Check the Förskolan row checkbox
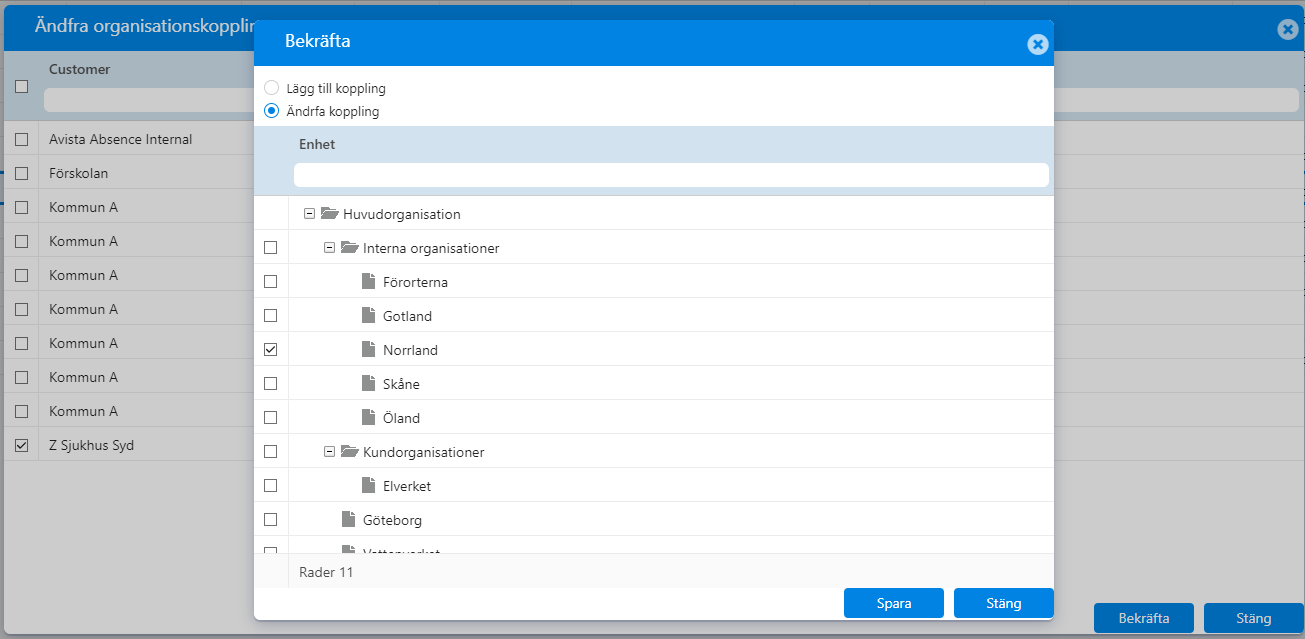The width and height of the screenshot is (1305, 639). tap(21, 173)
